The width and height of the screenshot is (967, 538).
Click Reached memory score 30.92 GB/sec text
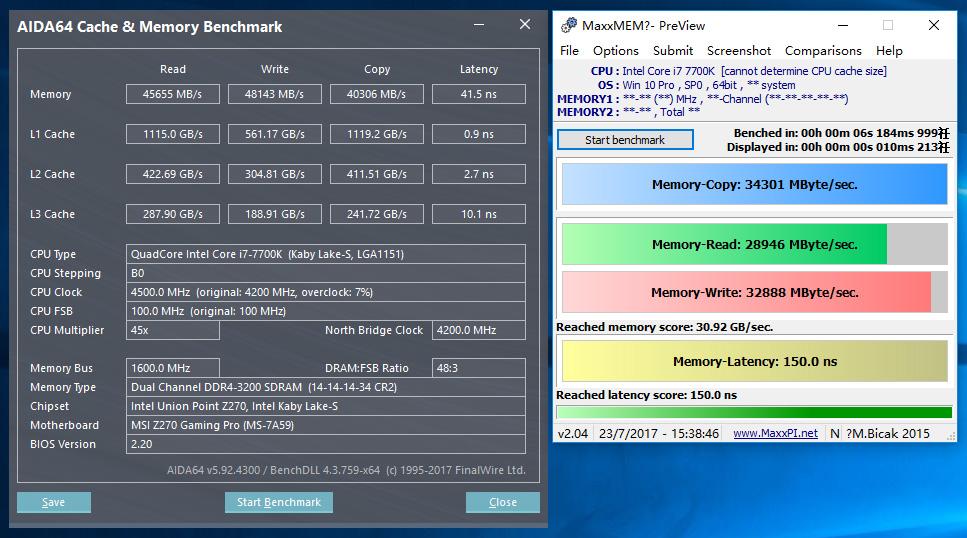pos(664,327)
